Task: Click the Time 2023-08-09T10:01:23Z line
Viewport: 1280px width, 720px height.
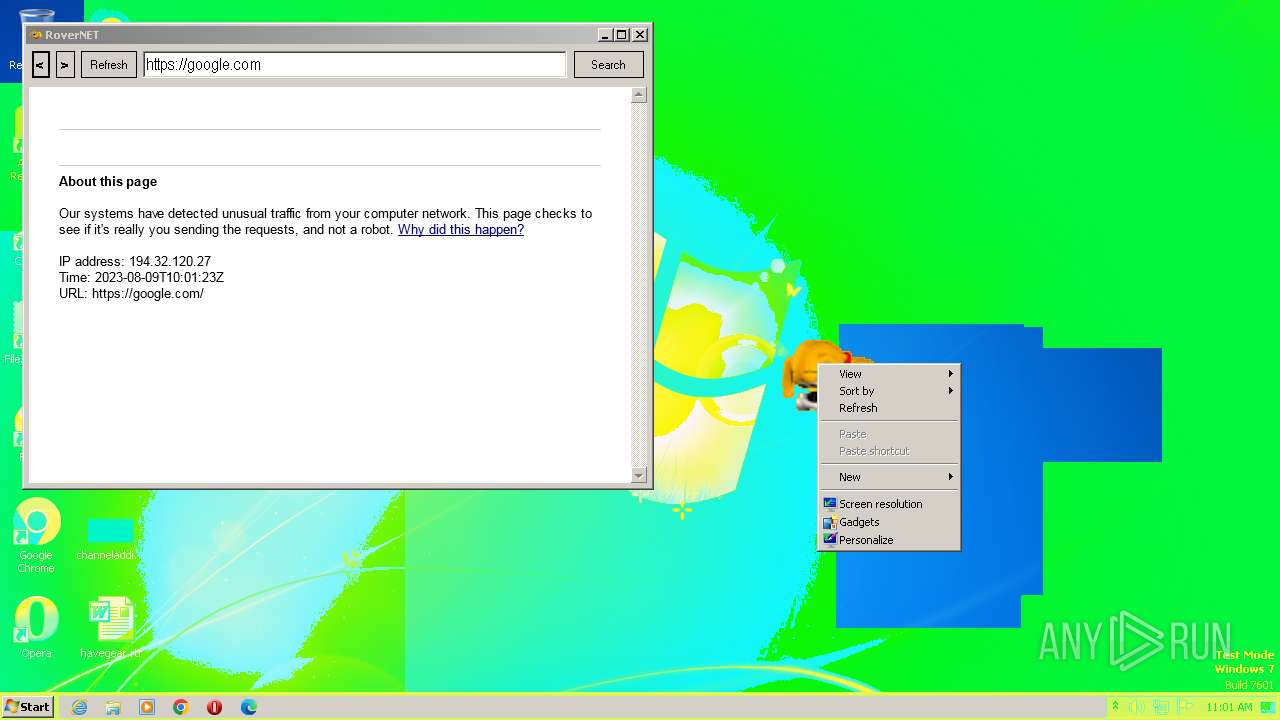Action: (141, 278)
